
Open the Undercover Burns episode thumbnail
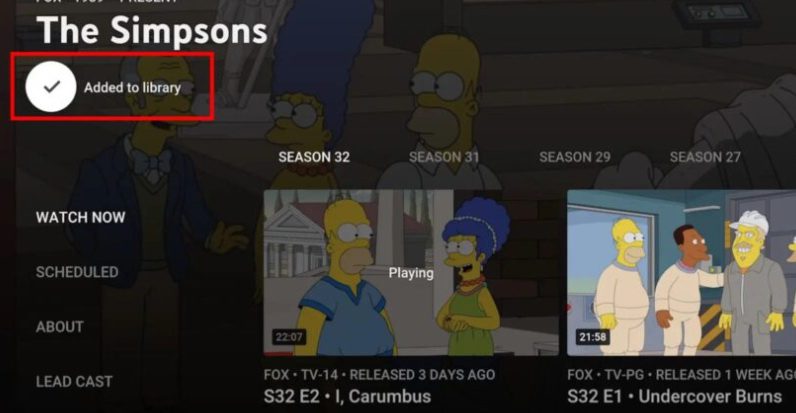(x=681, y=272)
